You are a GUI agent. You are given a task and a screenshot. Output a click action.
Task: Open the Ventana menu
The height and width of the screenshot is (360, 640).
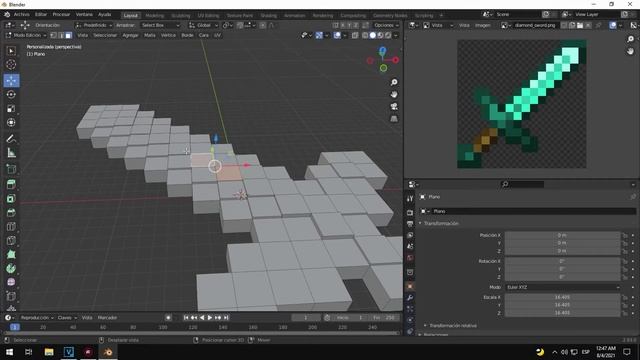click(x=84, y=15)
